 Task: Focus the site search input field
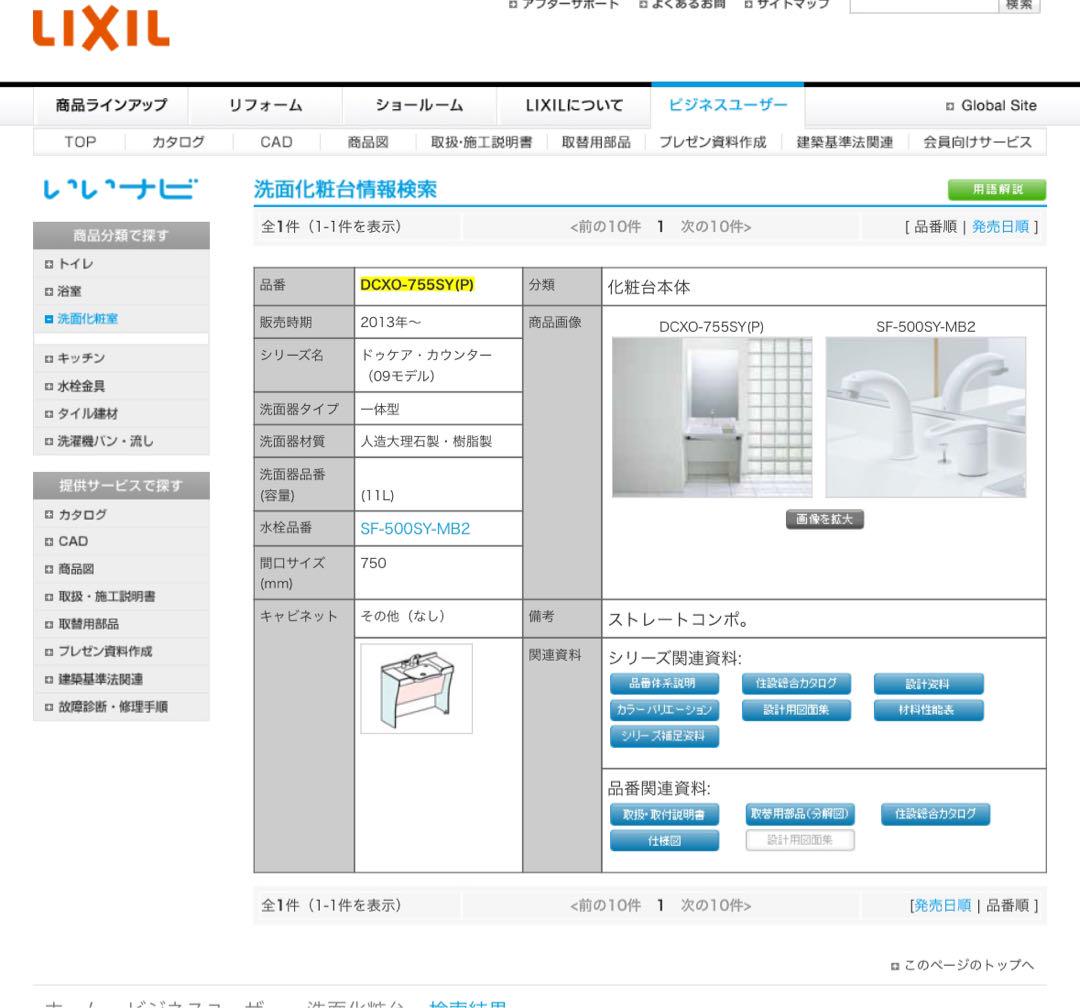click(924, 6)
